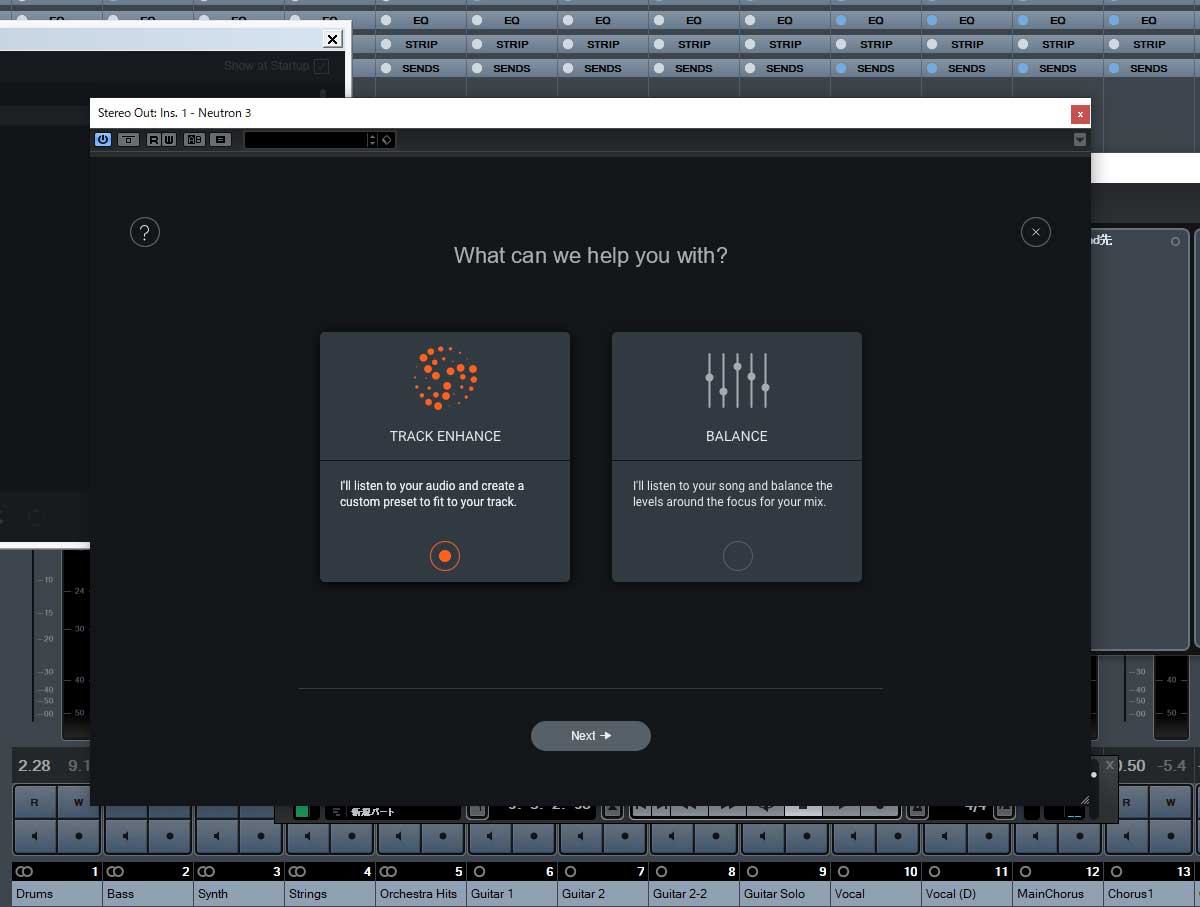Record-enable the Guitar 1 channel
This screenshot has width=1200, height=907.
(x=533, y=836)
